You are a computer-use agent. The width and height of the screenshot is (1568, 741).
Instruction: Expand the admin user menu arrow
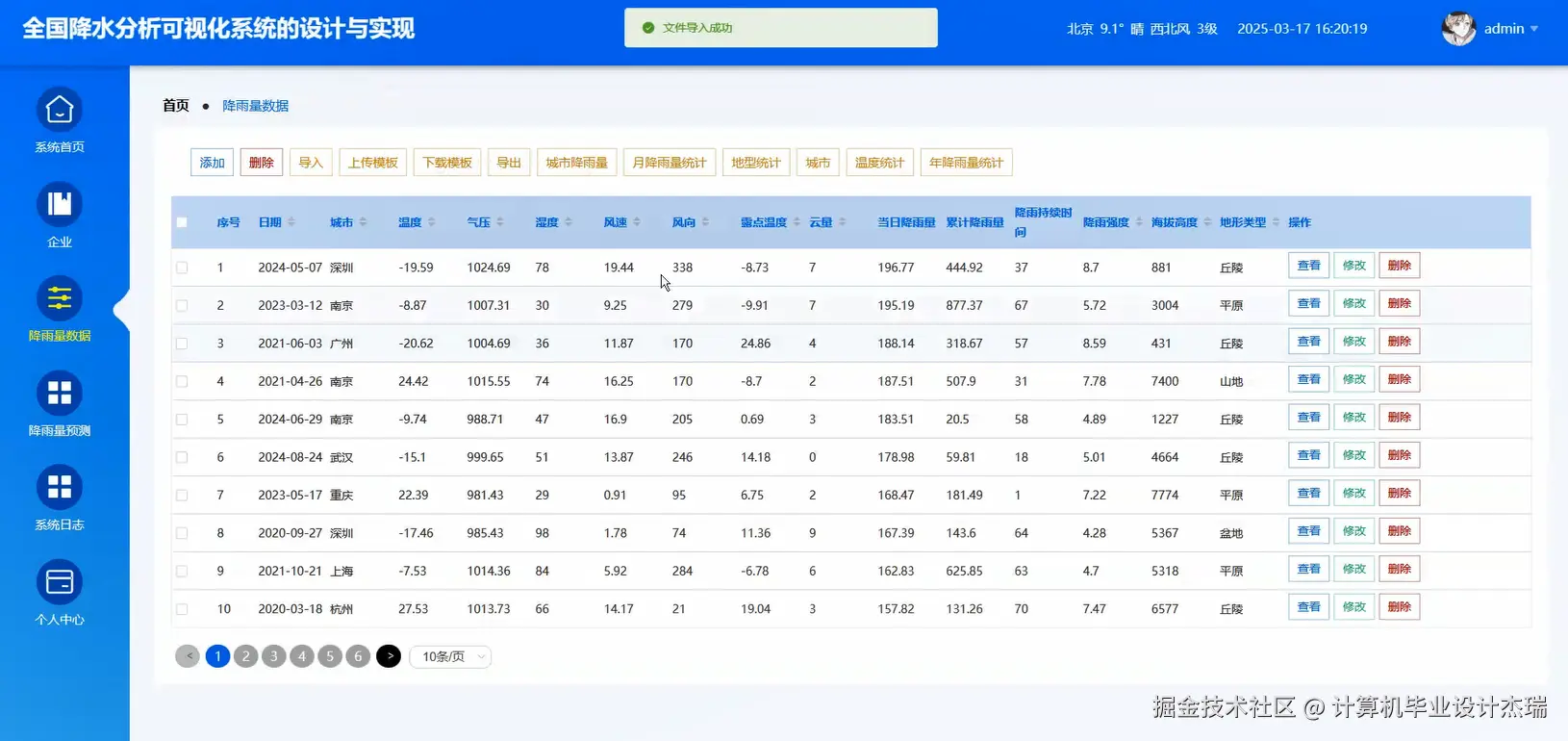click(1534, 29)
